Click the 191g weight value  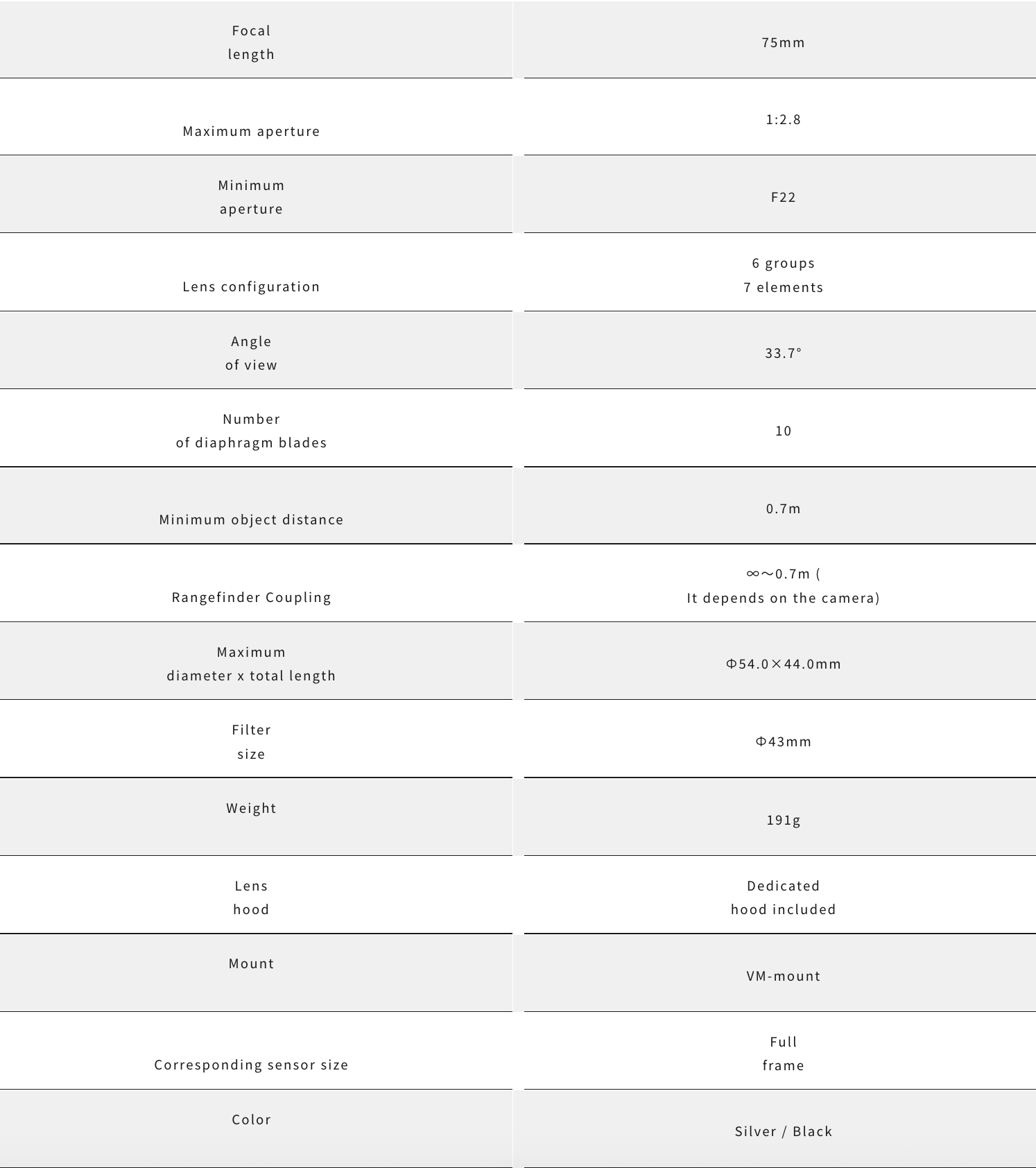[x=783, y=820]
